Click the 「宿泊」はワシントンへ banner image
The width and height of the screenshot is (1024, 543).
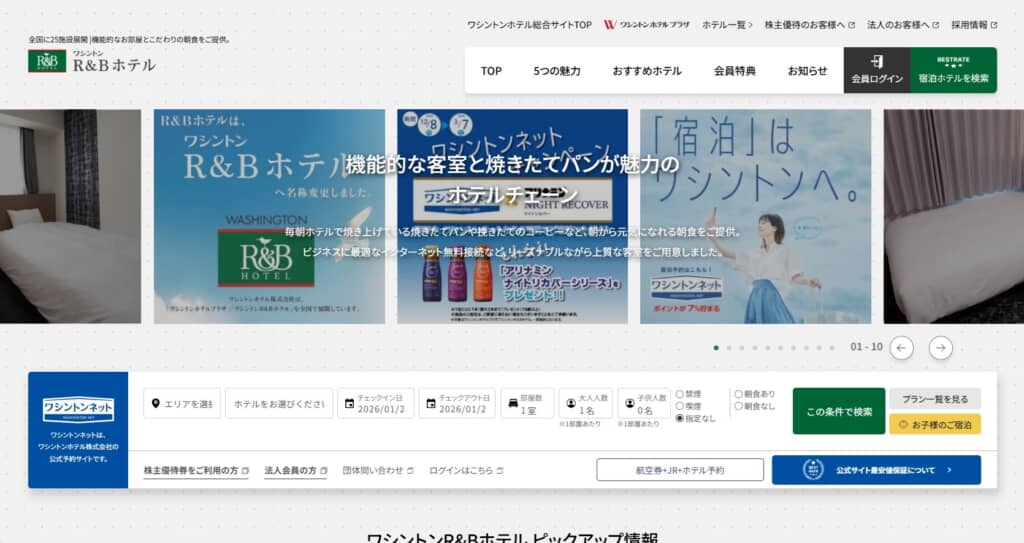pos(755,216)
